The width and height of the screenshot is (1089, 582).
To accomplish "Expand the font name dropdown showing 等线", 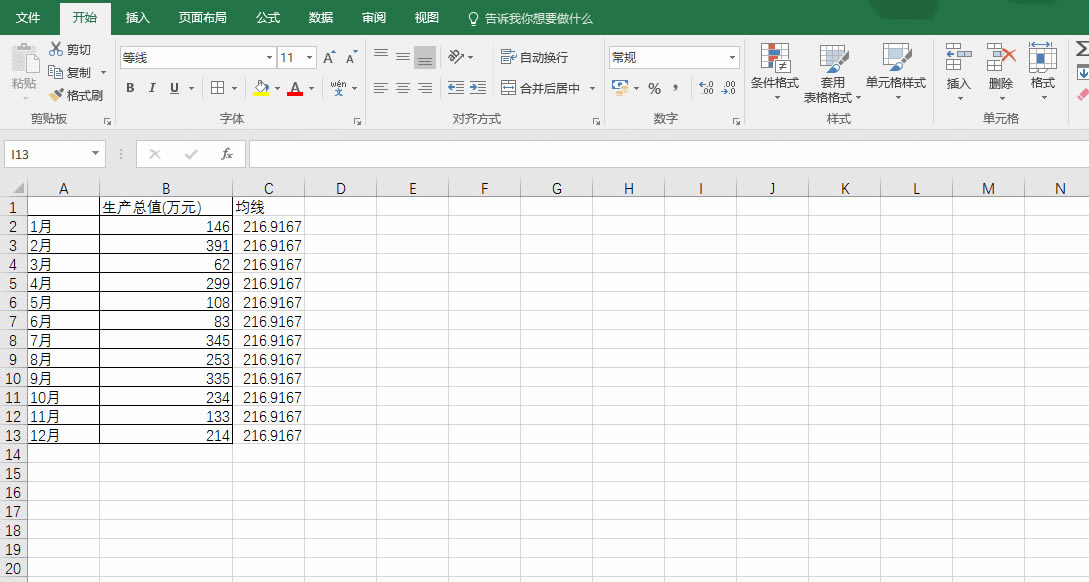I will (x=269, y=58).
